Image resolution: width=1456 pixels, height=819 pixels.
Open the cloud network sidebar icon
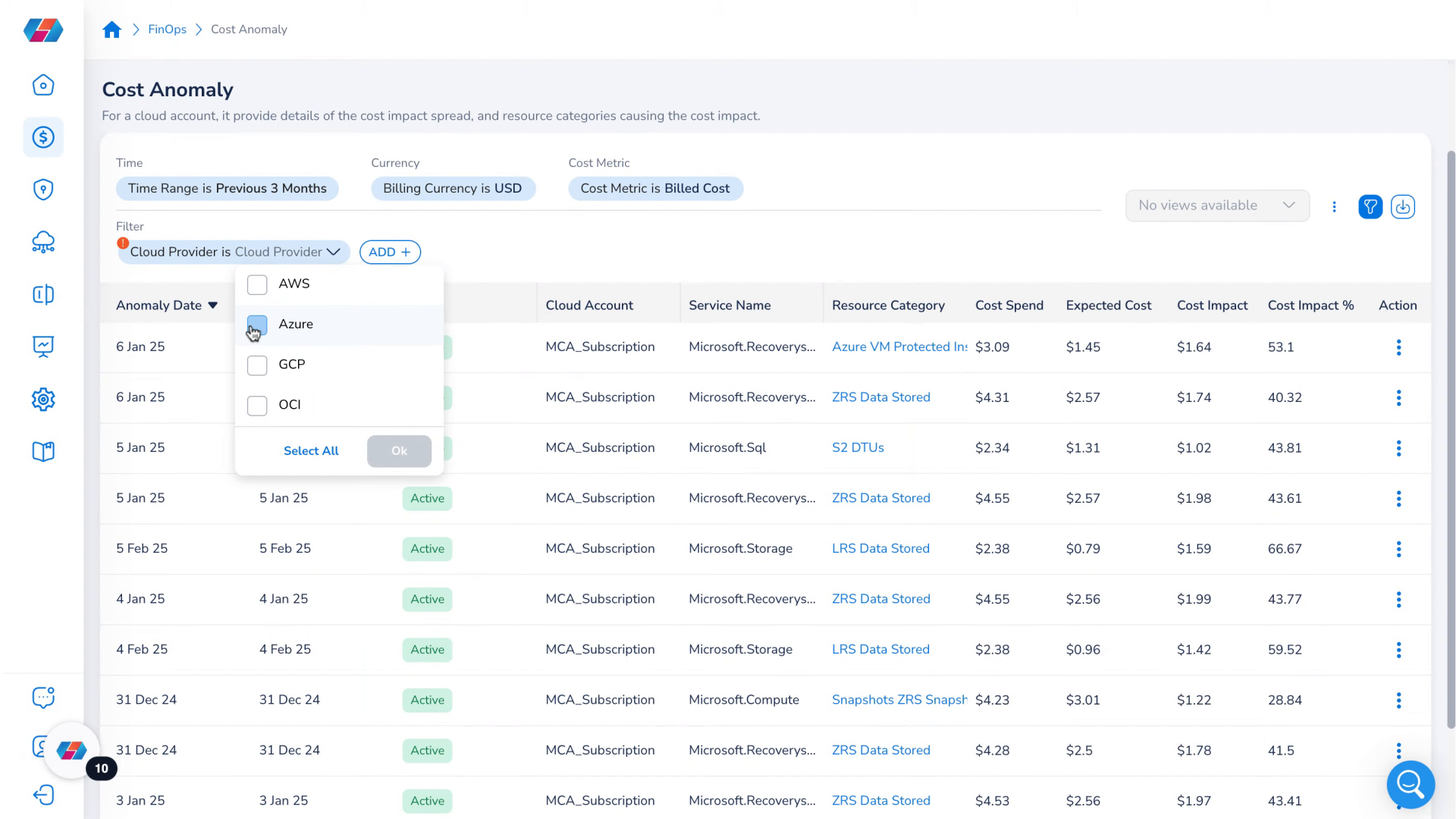tap(43, 242)
